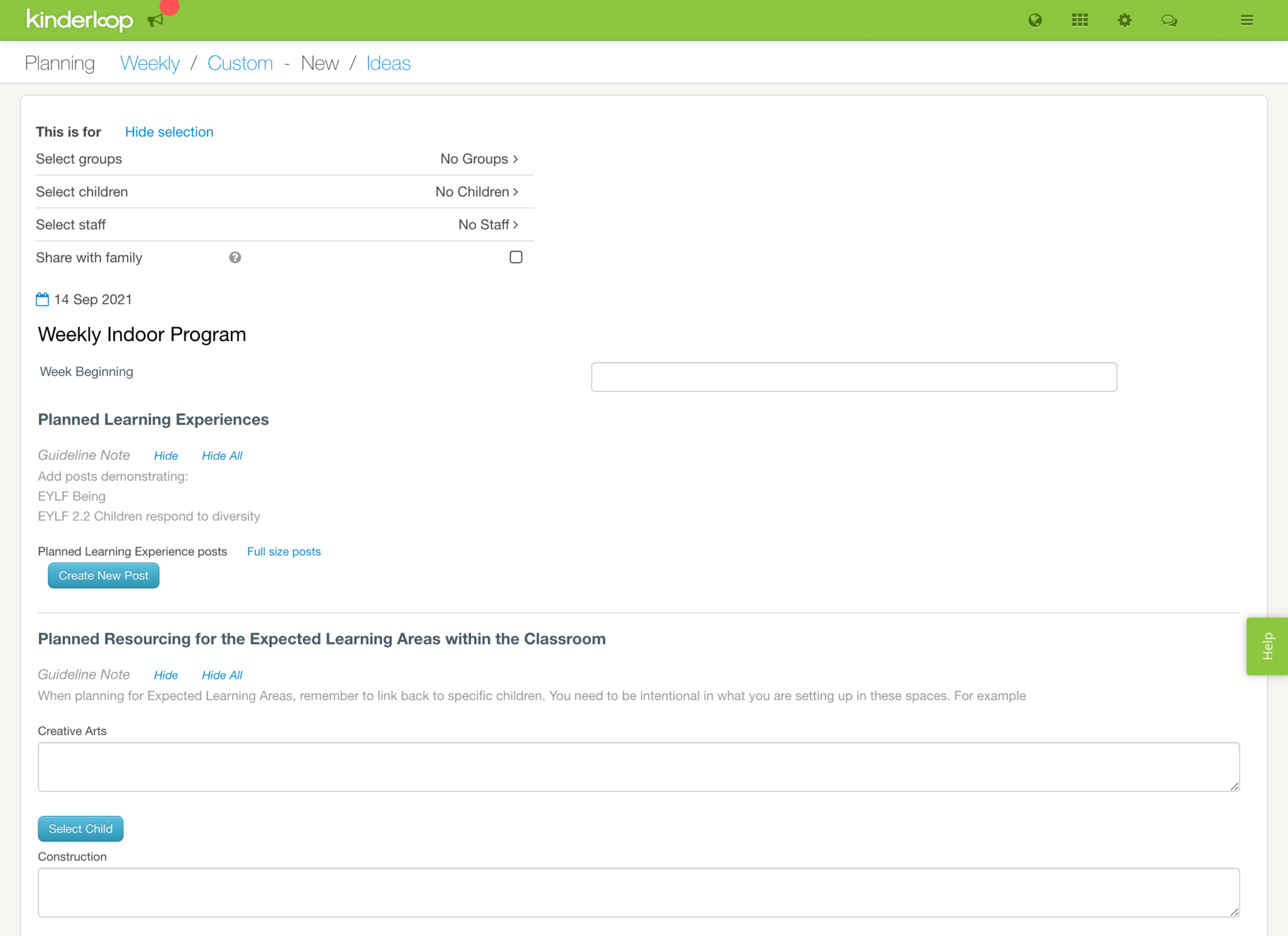The width and height of the screenshot is (1288, 936).
Task: Expand the No Staff selector
Action: 487,224
